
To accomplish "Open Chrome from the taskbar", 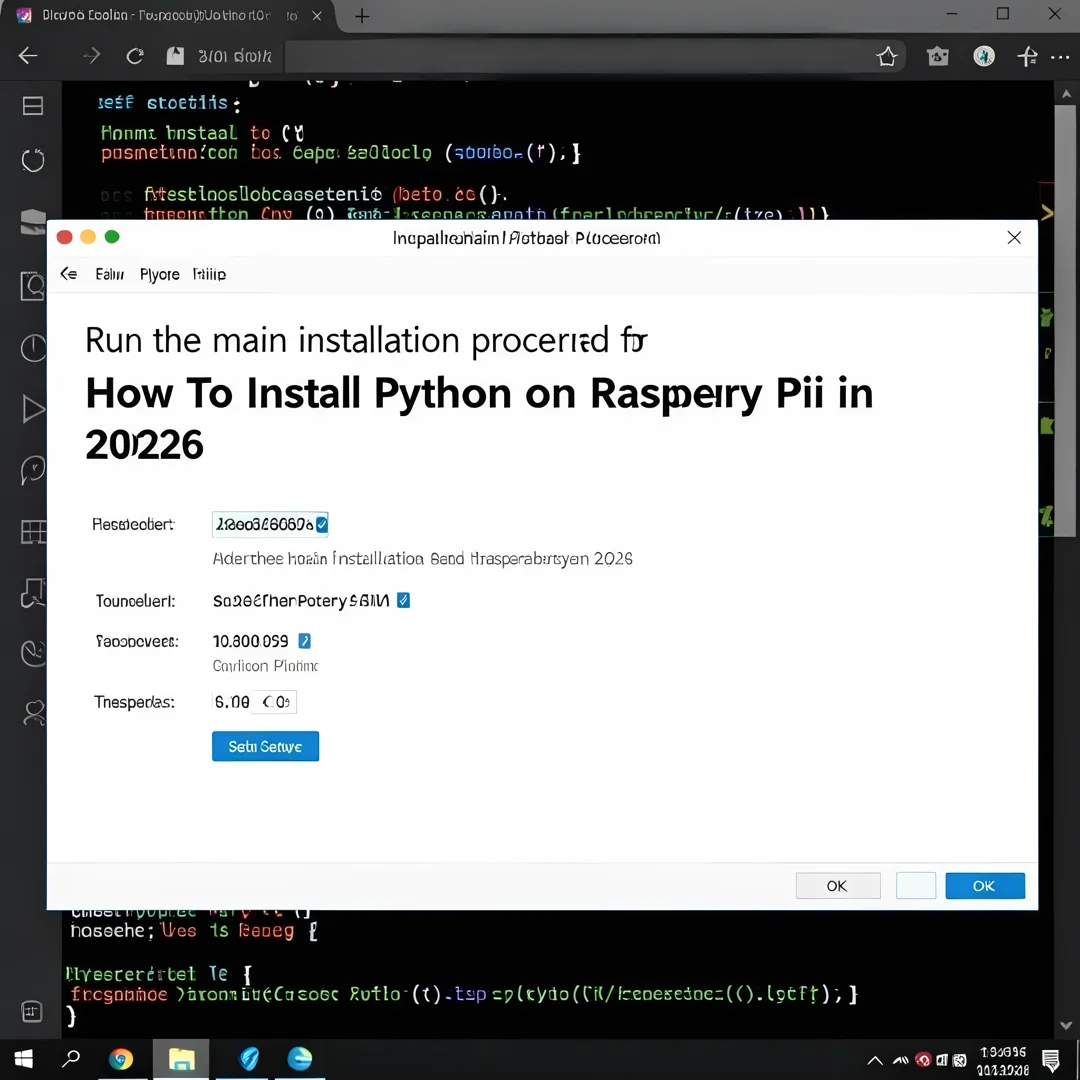I will 121,1059.
